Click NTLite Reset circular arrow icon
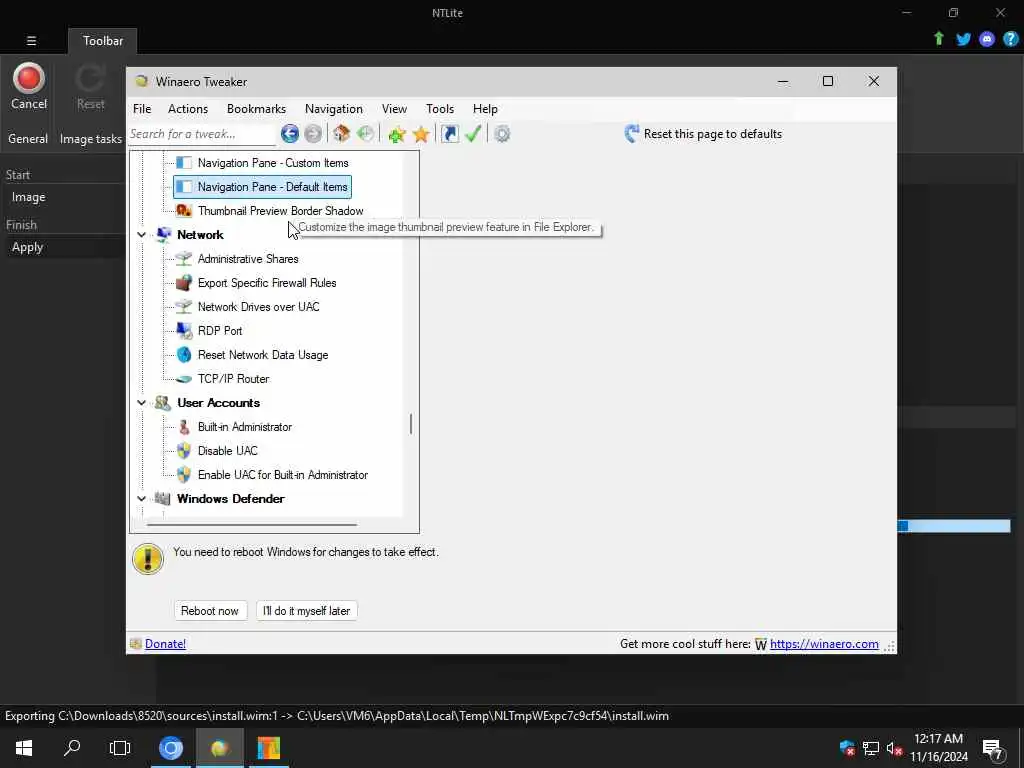1024x768 pixels. [x=90, y=78]
